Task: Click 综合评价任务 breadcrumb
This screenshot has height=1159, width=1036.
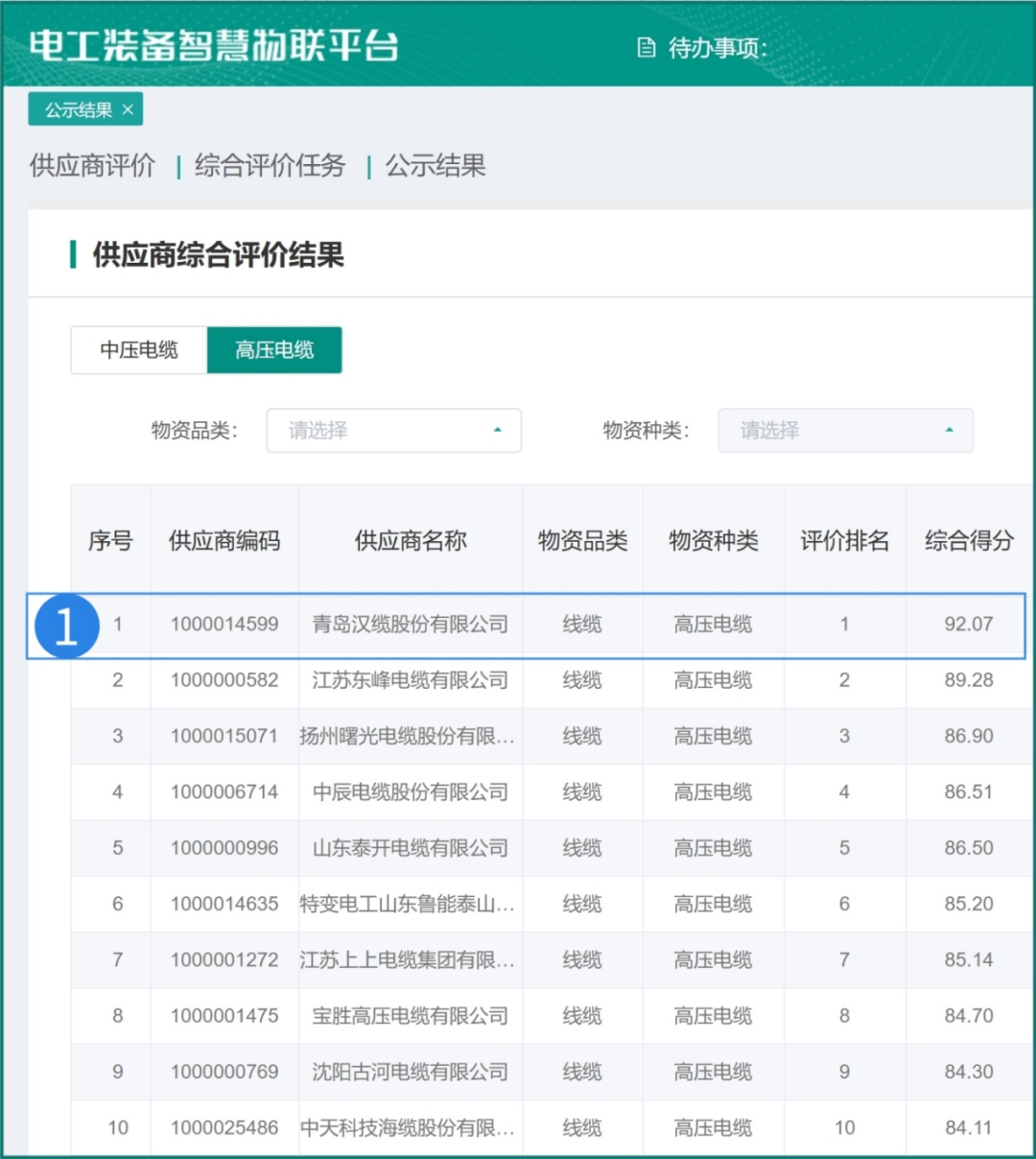Action: click(x=270, y=166)
